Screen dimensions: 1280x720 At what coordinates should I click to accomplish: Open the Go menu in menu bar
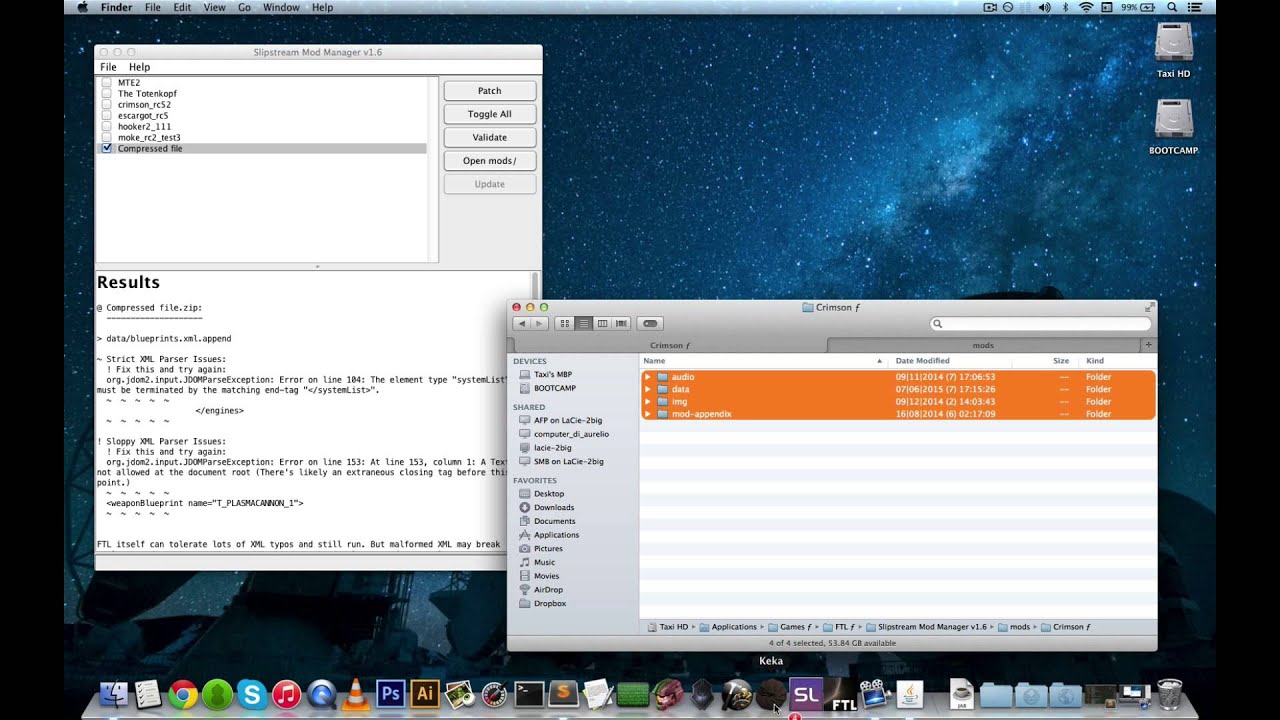(x=244, y=7)
